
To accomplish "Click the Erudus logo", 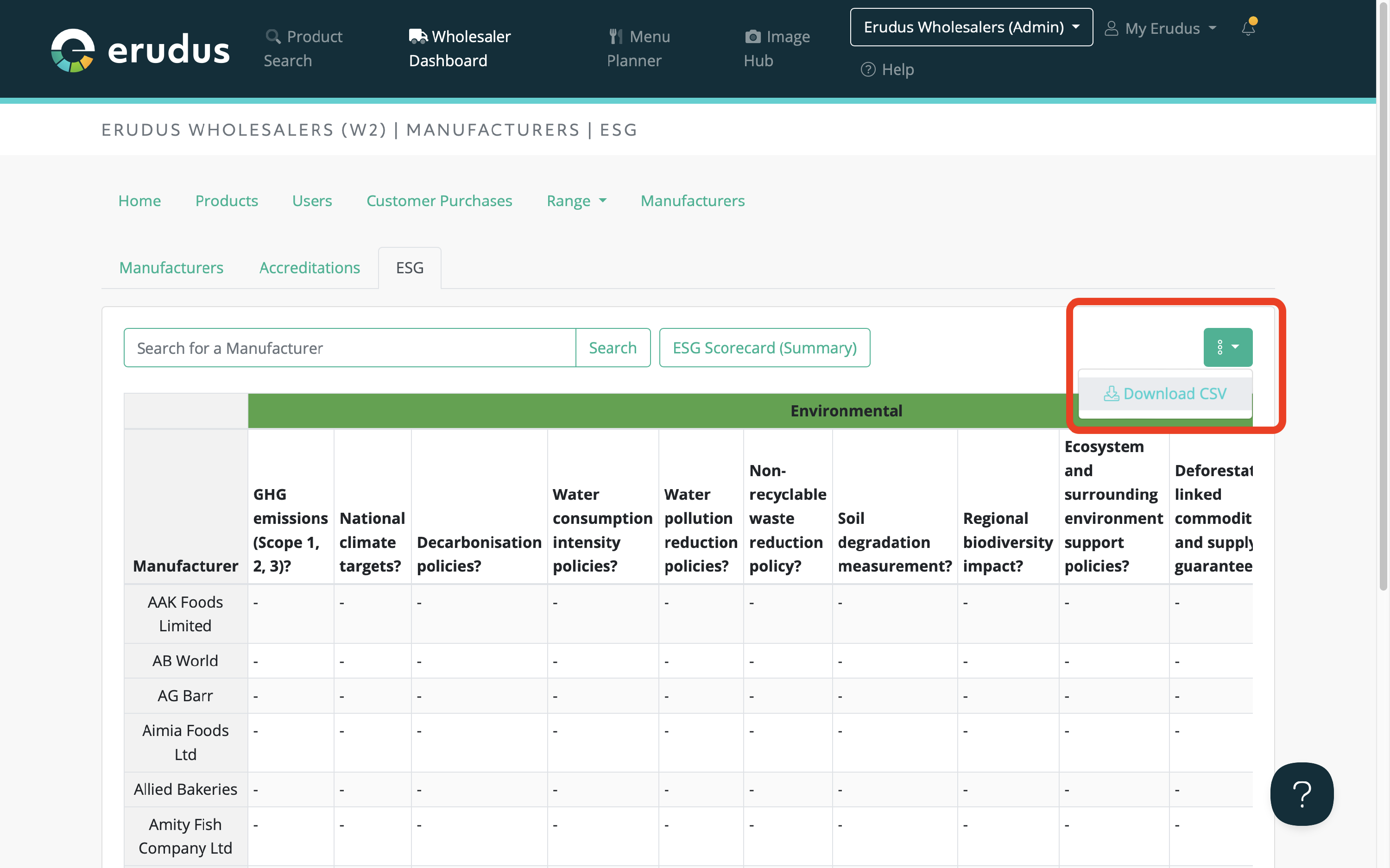I will tap(140, 50).
